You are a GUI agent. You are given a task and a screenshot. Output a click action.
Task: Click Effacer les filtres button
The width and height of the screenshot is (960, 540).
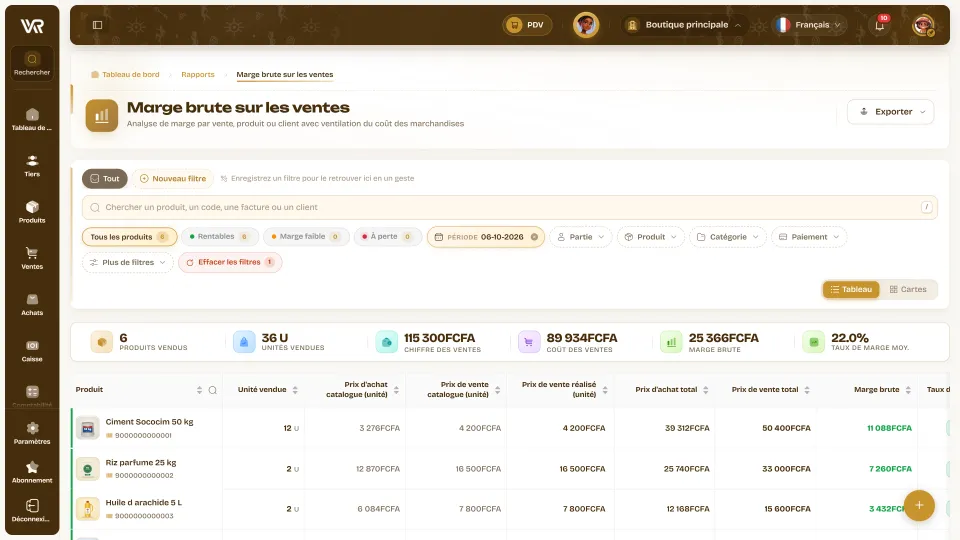tap(230, 262)
